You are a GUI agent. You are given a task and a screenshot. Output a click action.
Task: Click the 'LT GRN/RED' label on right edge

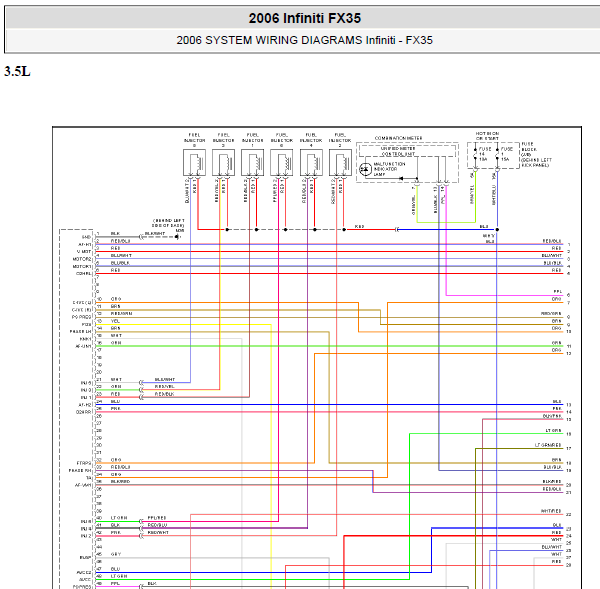pyautogui.click(x=548, y=445)
